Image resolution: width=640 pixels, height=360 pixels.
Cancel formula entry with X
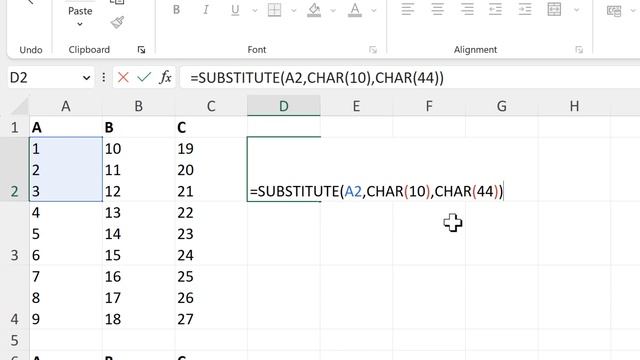(x=123, y=77)
